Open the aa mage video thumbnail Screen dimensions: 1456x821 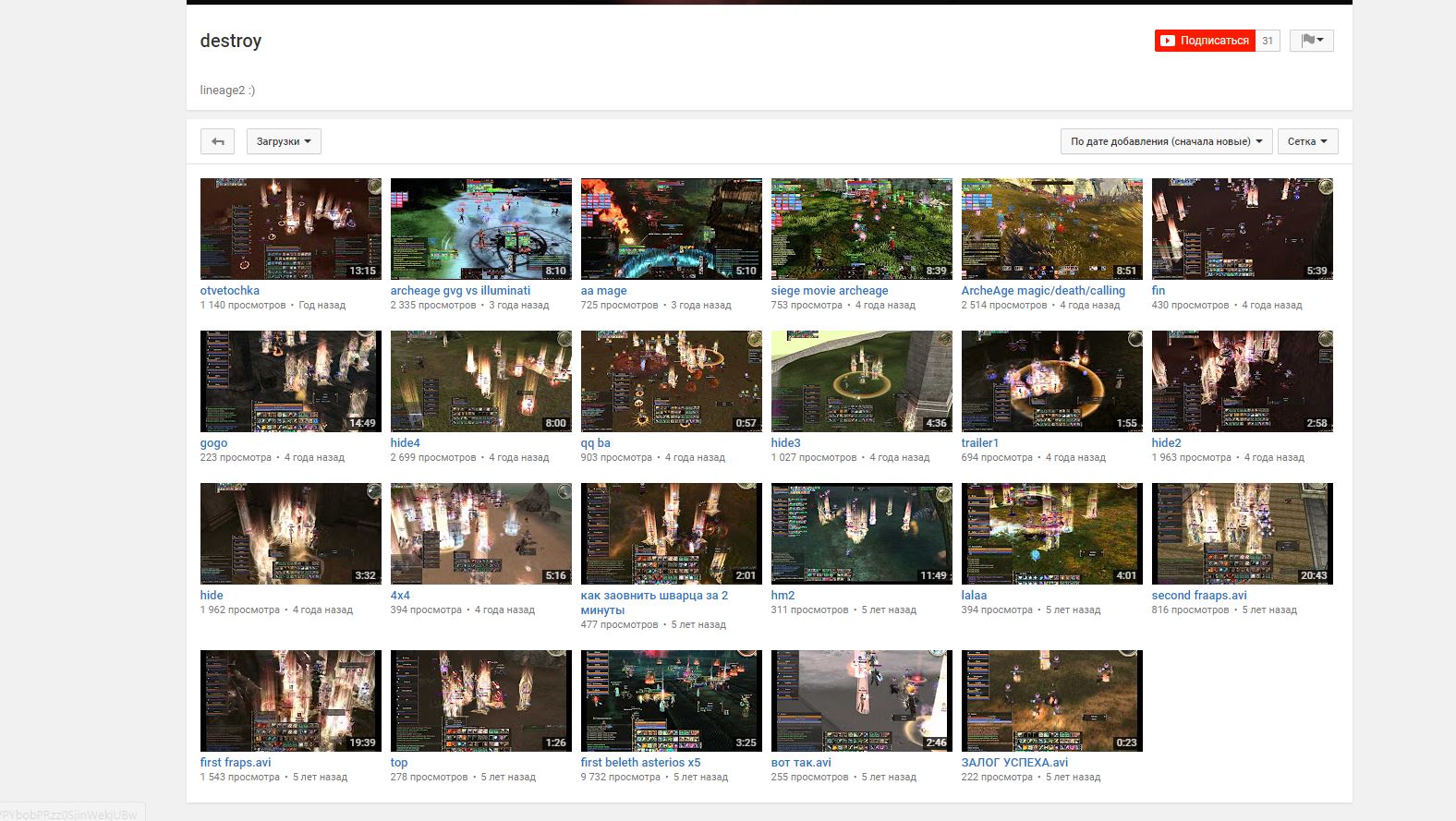[x=672, y=229]
